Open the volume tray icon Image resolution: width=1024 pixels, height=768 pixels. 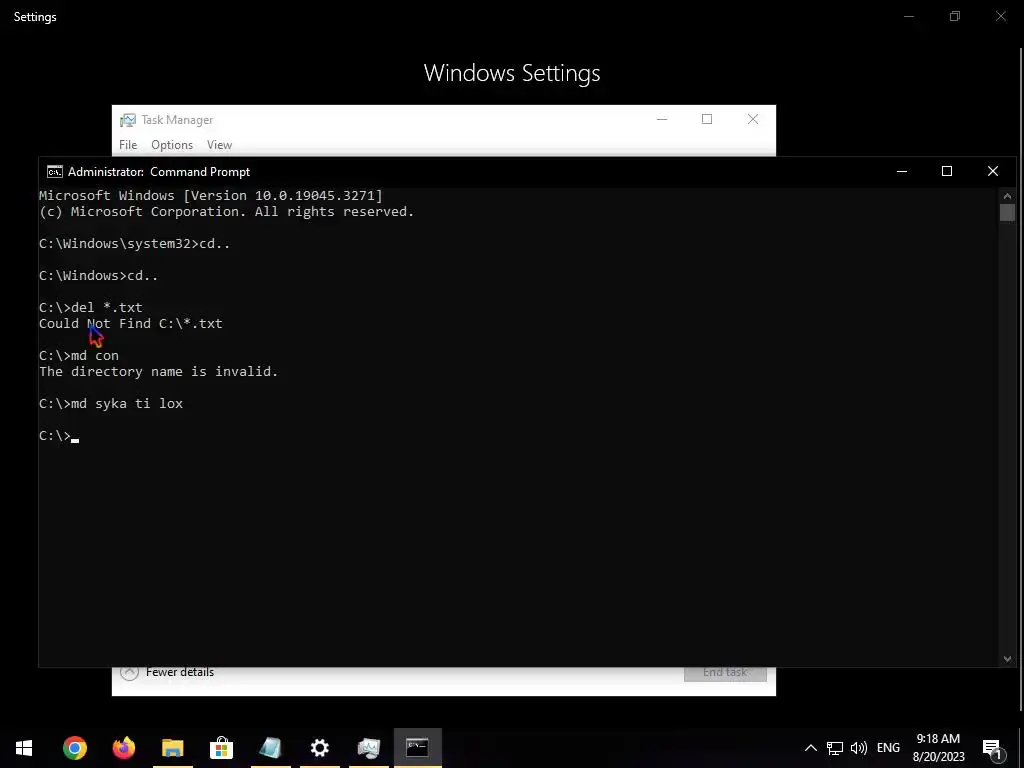click(859, 748)
